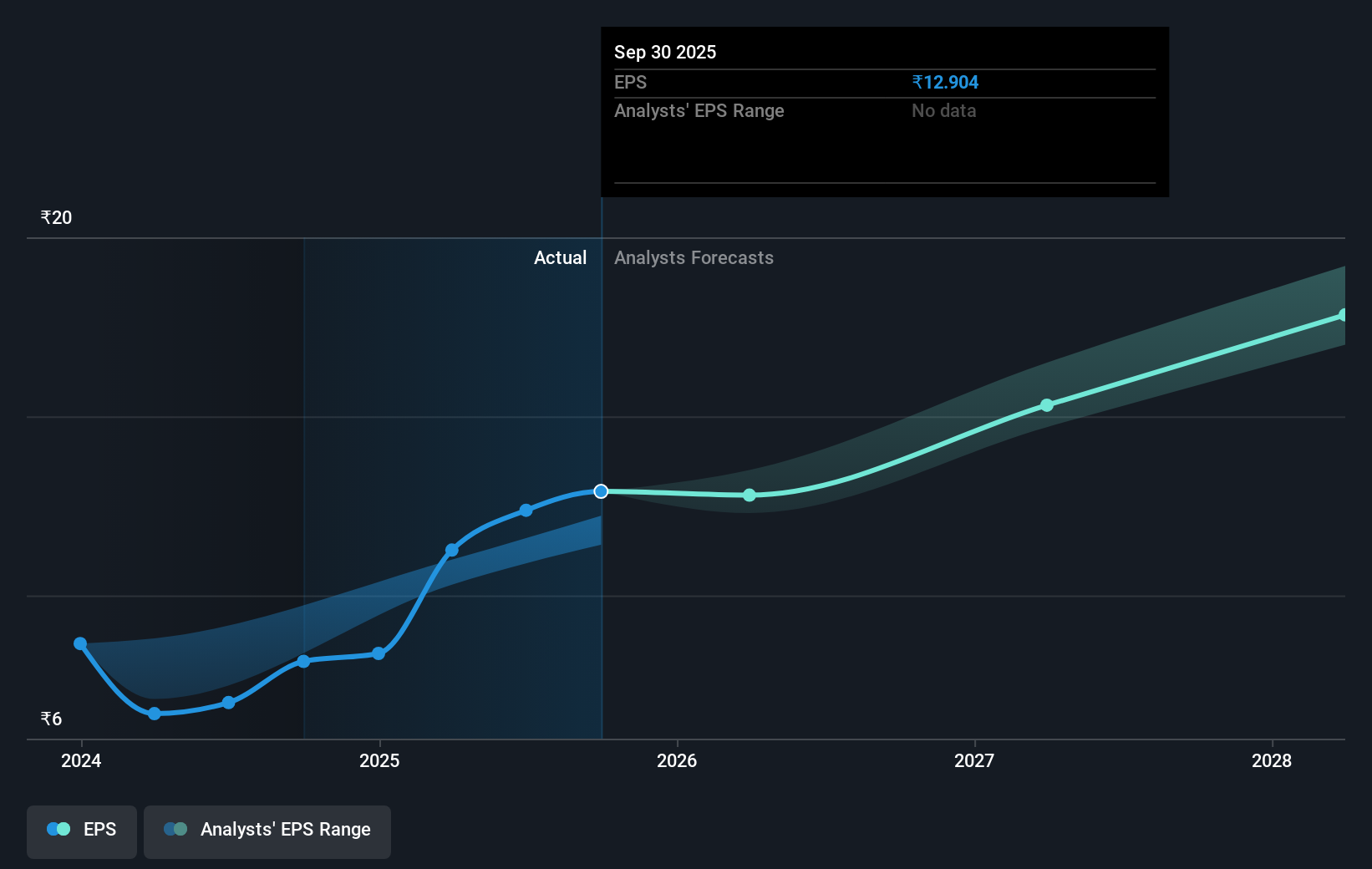This screenshot has height=869, width=1372.
Task: Click the 2024 x-axis label
Action: pyautogui.click(x=81, y=761)
